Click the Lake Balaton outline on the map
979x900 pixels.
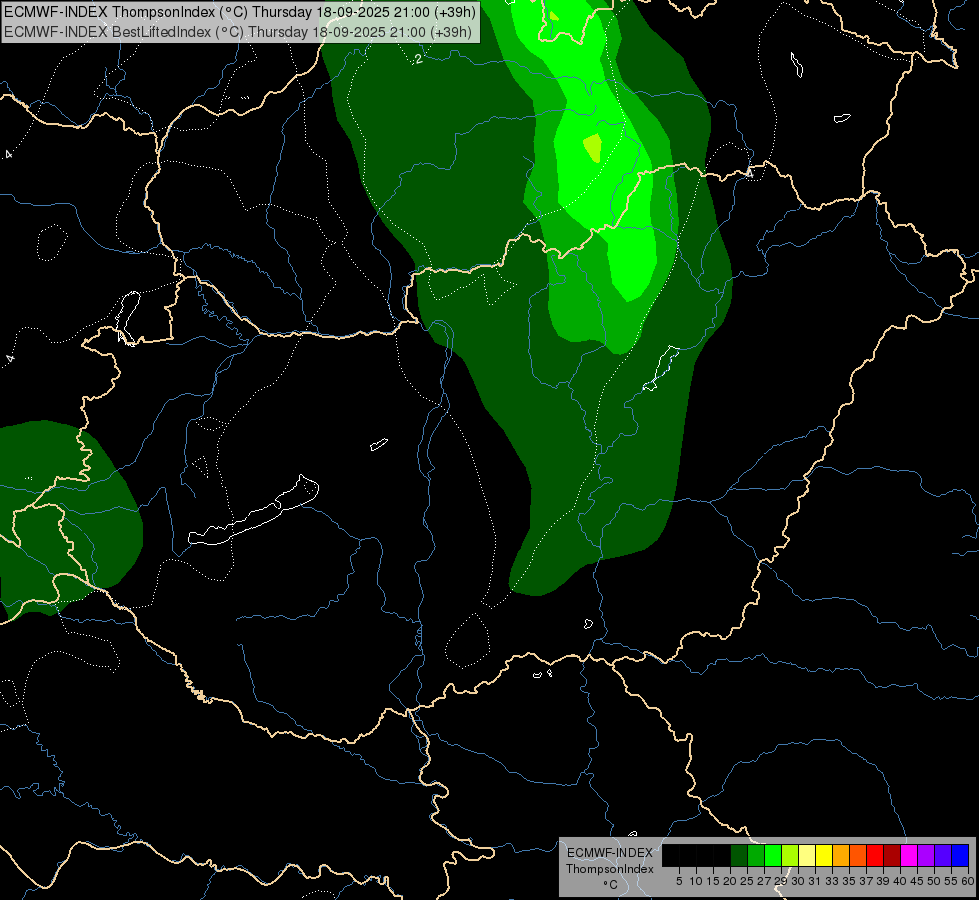pos(254,510)
